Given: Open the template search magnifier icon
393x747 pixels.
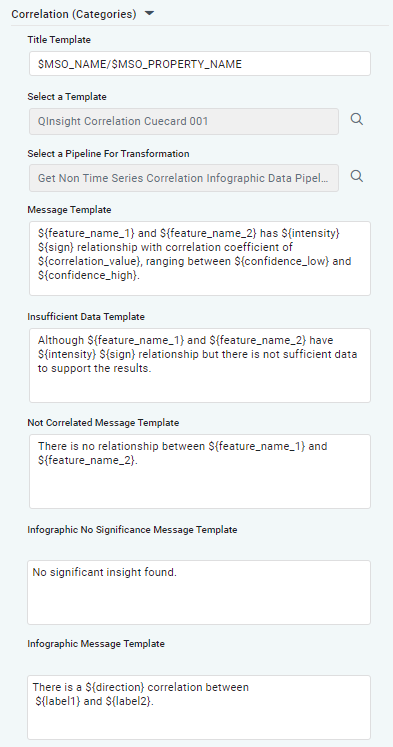Looking at the screenshot, I should [x=357, y=120].
